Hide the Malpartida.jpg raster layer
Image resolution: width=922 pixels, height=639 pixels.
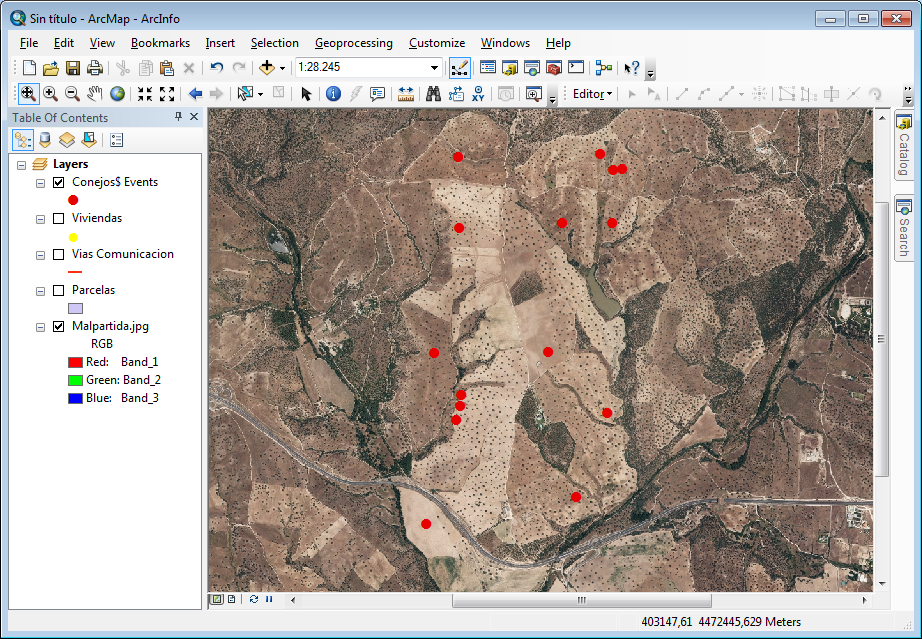pos(58,326)
